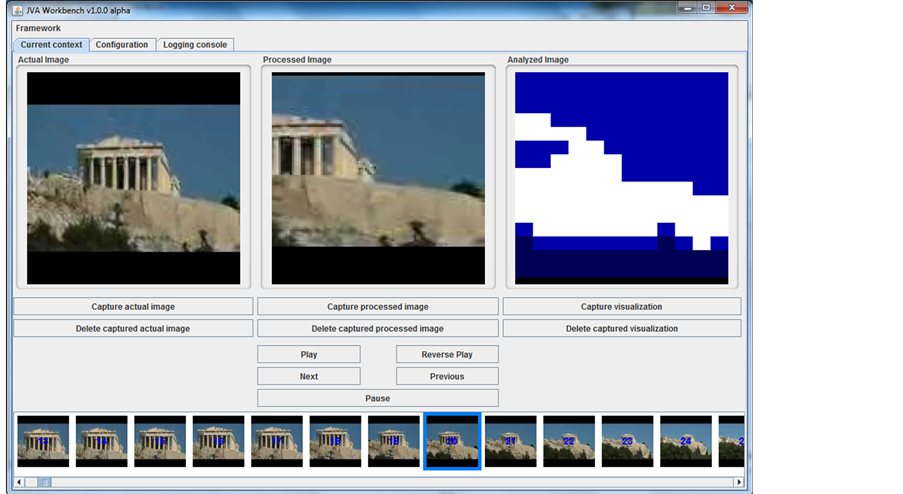Open the Logging console tab
Screen dimensions: 903x494
point(195,45)
